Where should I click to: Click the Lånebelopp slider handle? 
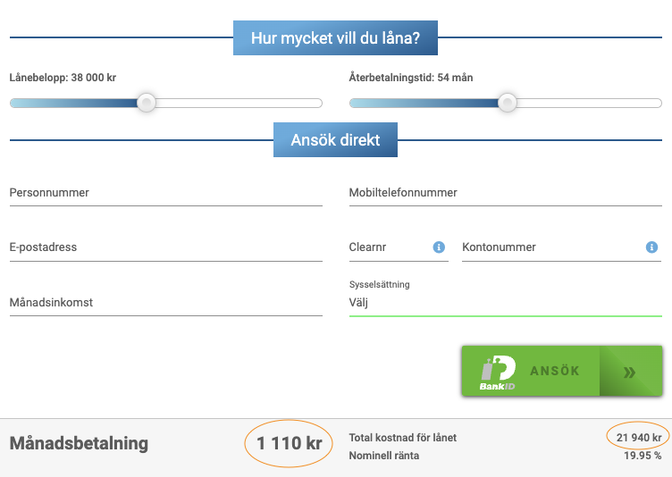tap(147, 102)
